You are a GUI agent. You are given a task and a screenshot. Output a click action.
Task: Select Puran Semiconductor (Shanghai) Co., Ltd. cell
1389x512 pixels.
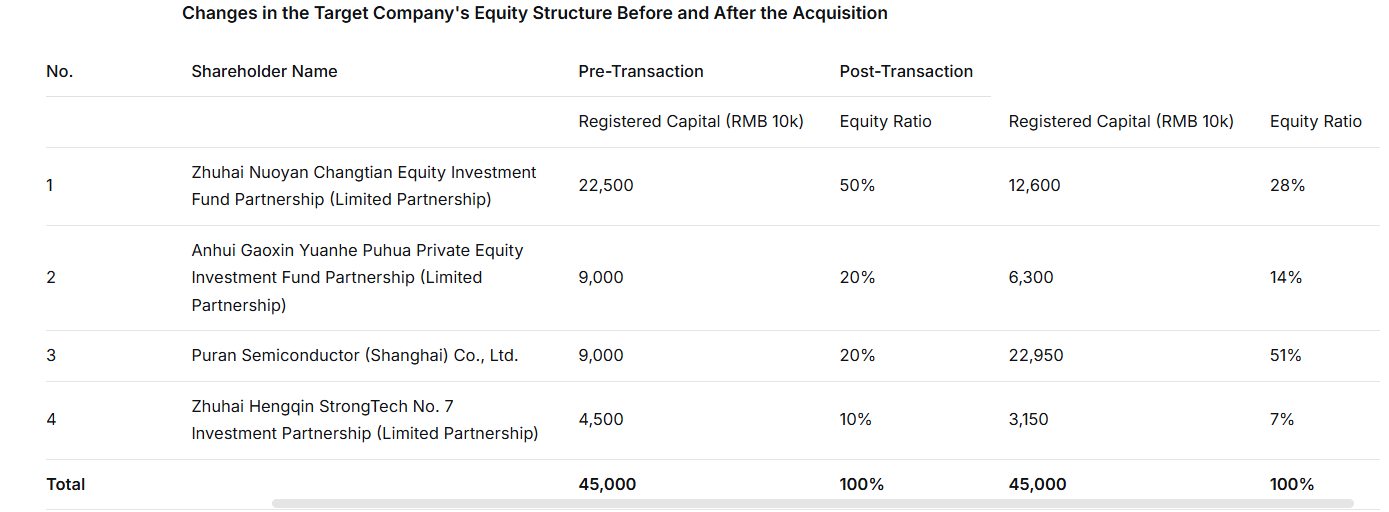pos(355,355)
